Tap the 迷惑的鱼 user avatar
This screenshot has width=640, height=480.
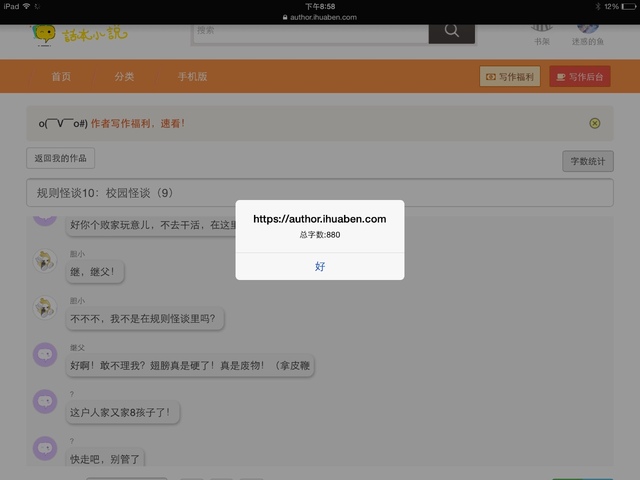tap(587, 32)
